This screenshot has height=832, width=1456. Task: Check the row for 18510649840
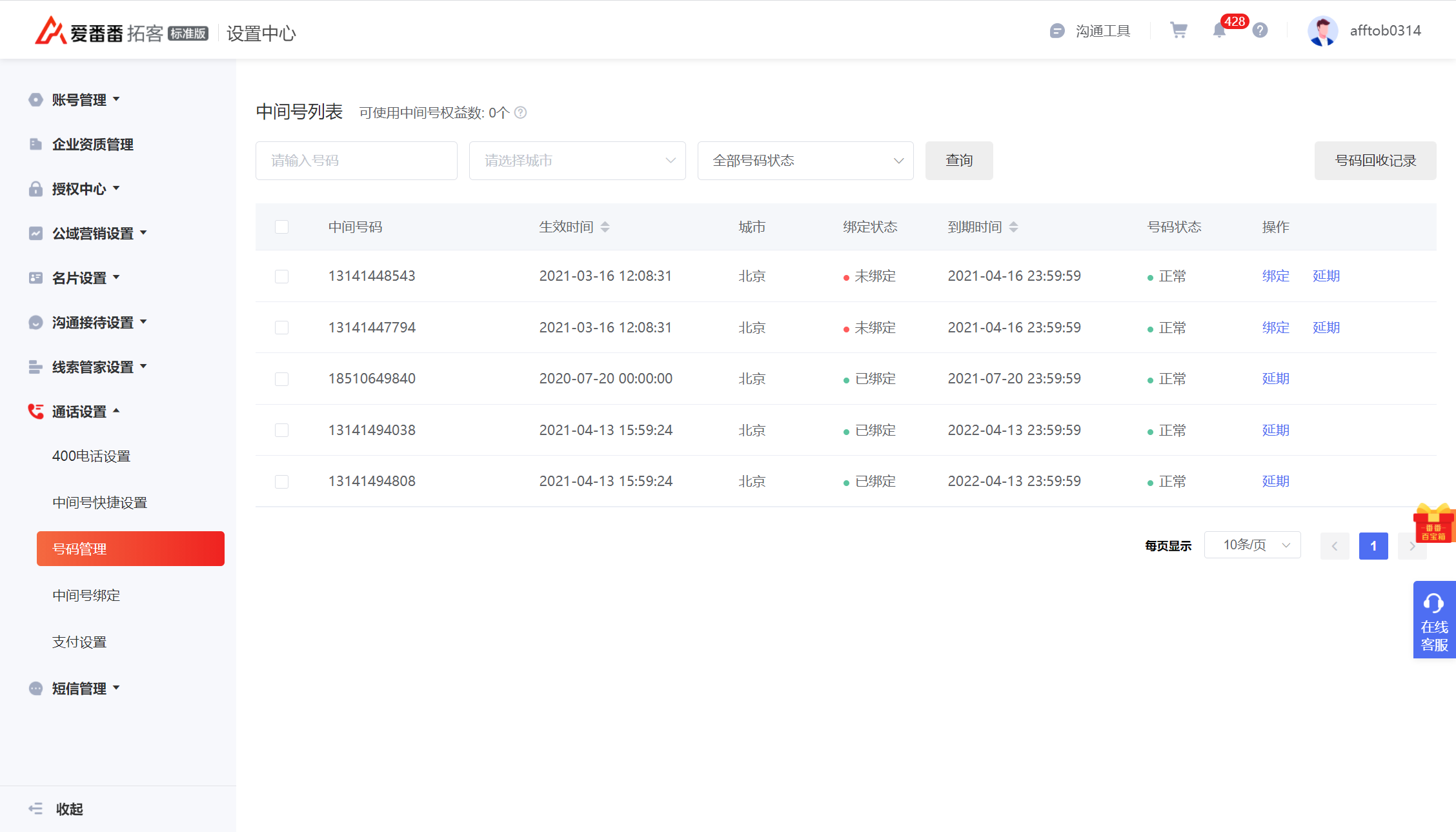click(281, 379)
